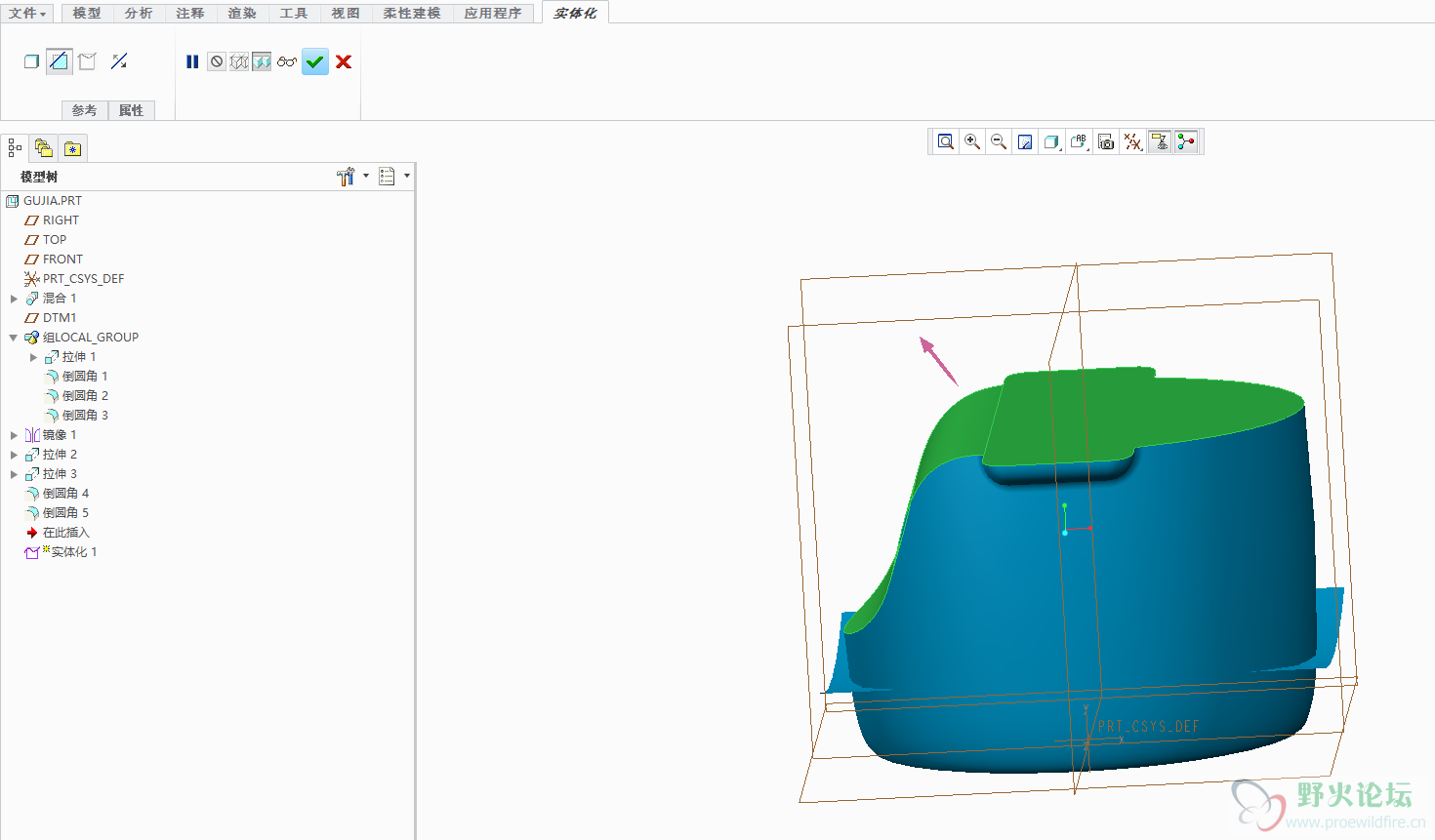Screen dimensions: 1435x840
Task: Expand the 镜像 1 feature node
Action: click(14, 435)
